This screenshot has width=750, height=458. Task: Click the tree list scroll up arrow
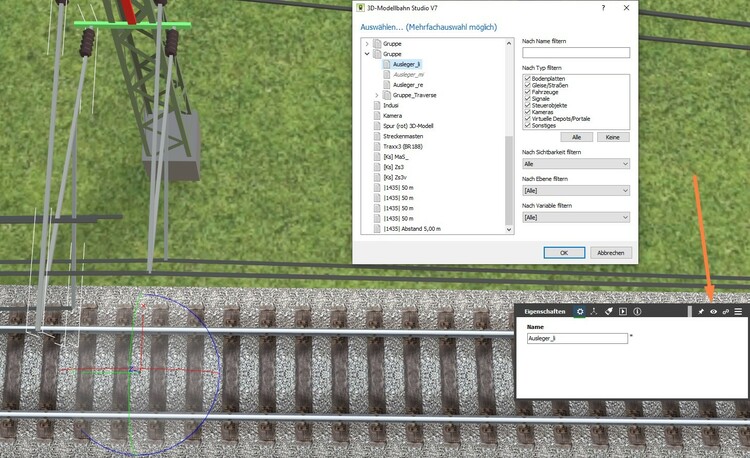[x=509, y=43]
